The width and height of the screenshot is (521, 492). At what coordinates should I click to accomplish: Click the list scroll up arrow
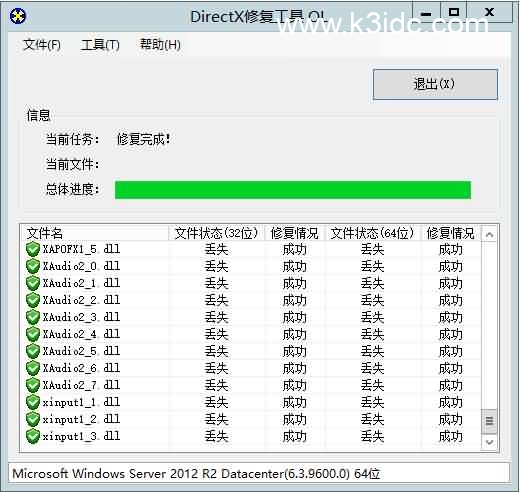(489, 235)
